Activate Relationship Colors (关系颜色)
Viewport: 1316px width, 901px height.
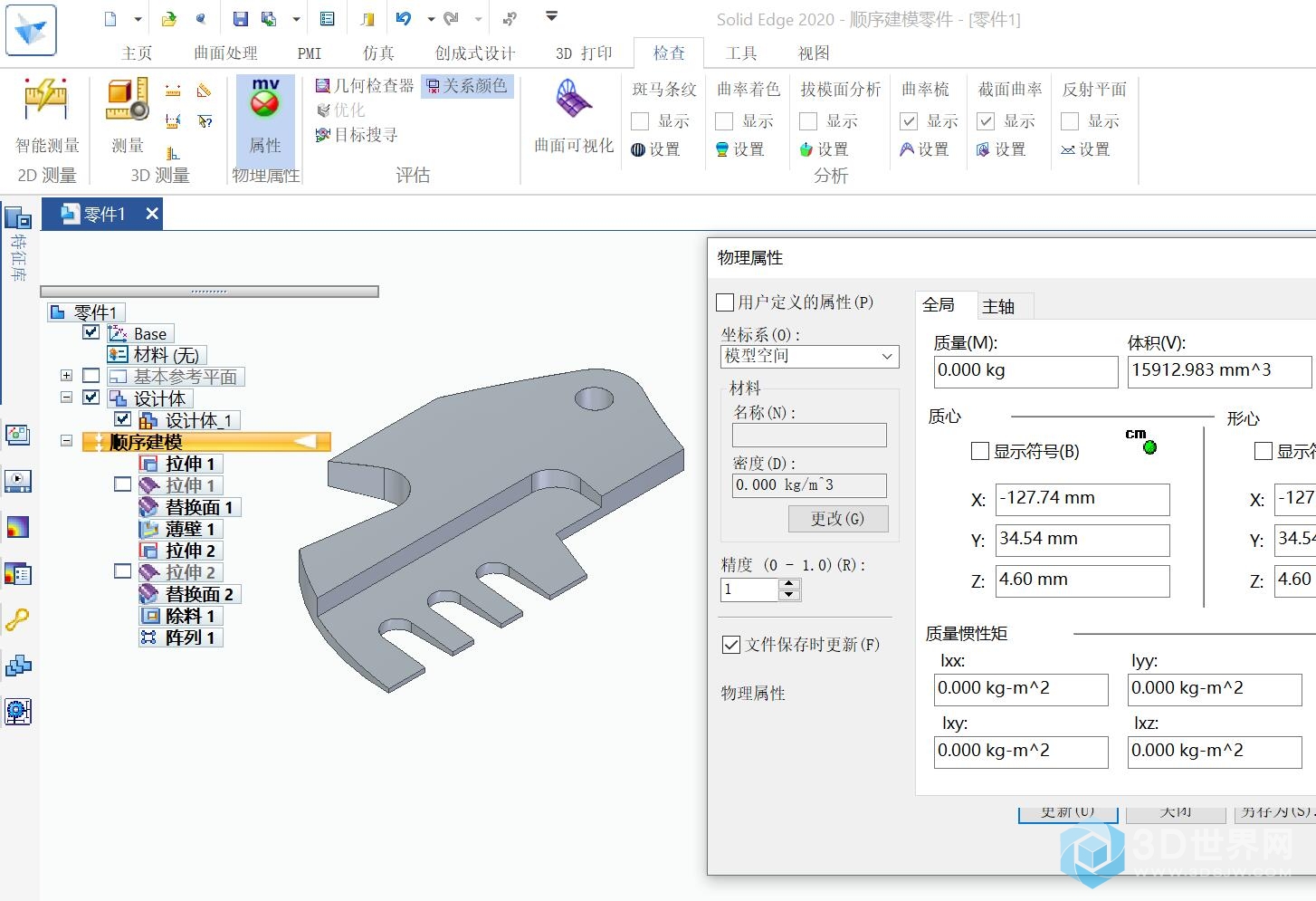pos(467,86)
